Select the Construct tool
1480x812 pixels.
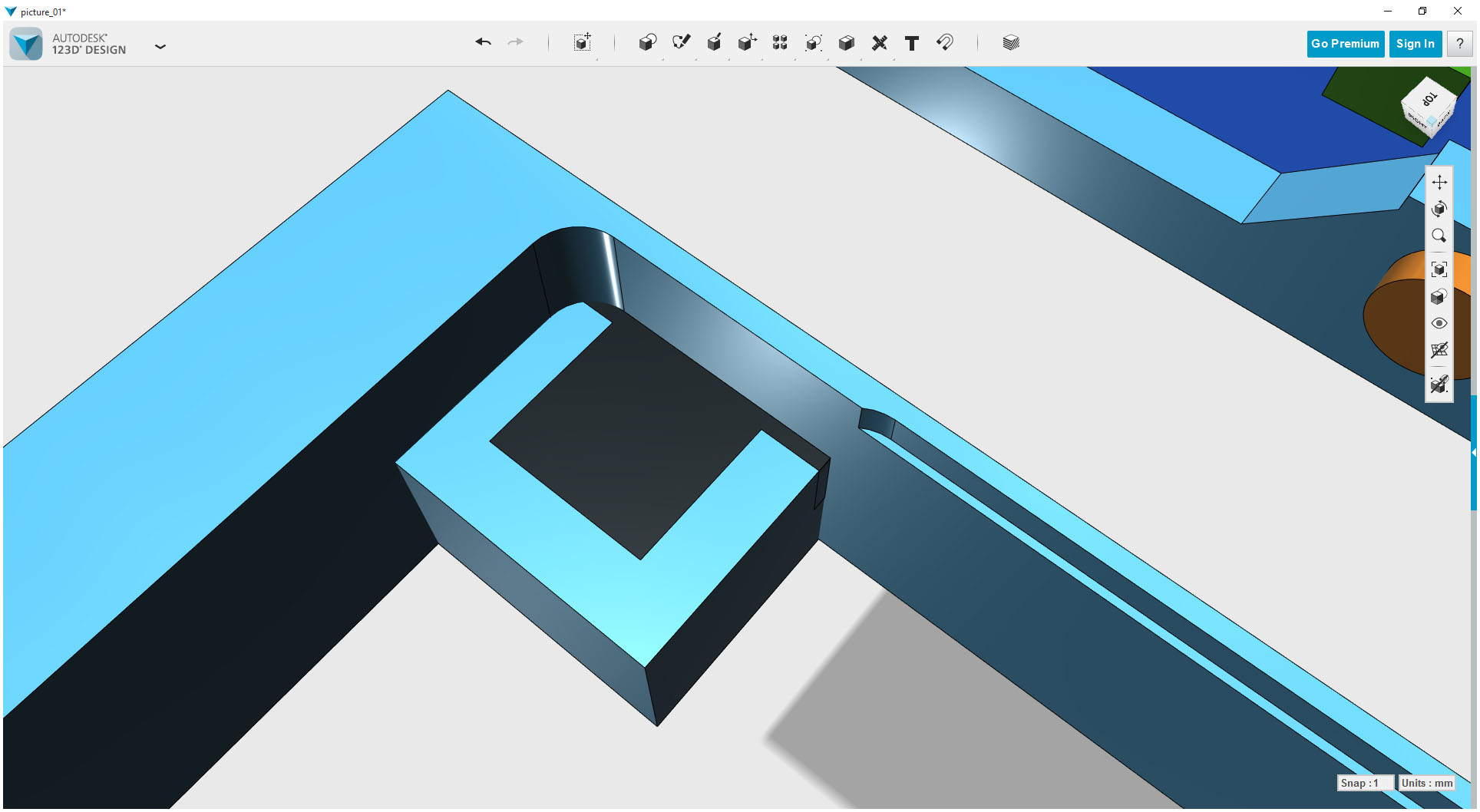click(714, 43)
